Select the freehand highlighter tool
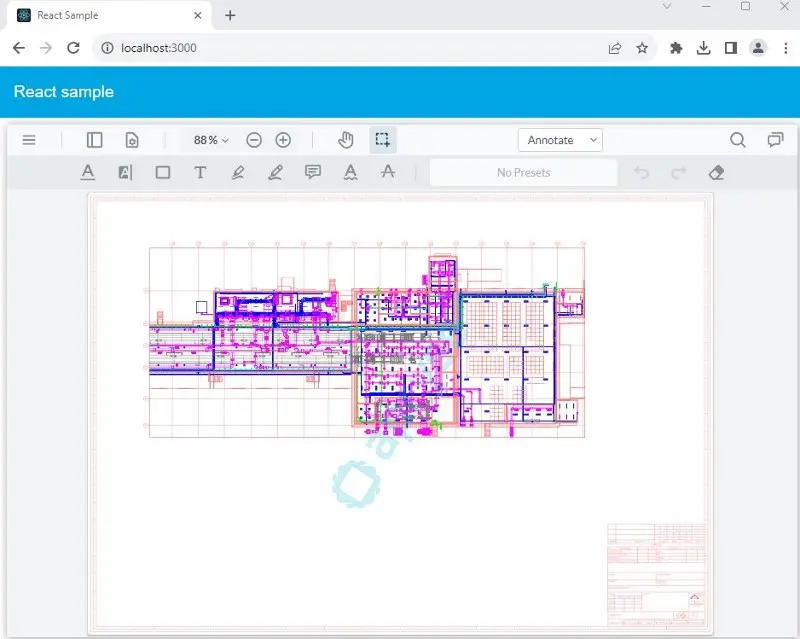This screenshot has width=800, height=639. point(238,173)
